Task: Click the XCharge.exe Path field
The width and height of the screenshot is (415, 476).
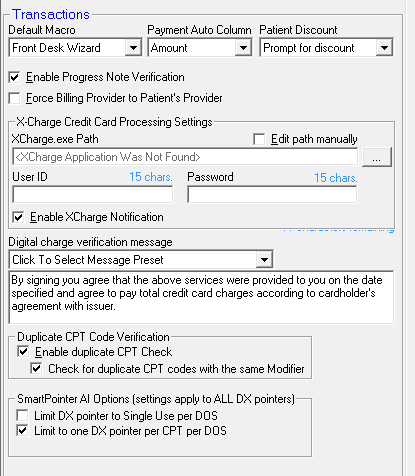Action: 185,157
